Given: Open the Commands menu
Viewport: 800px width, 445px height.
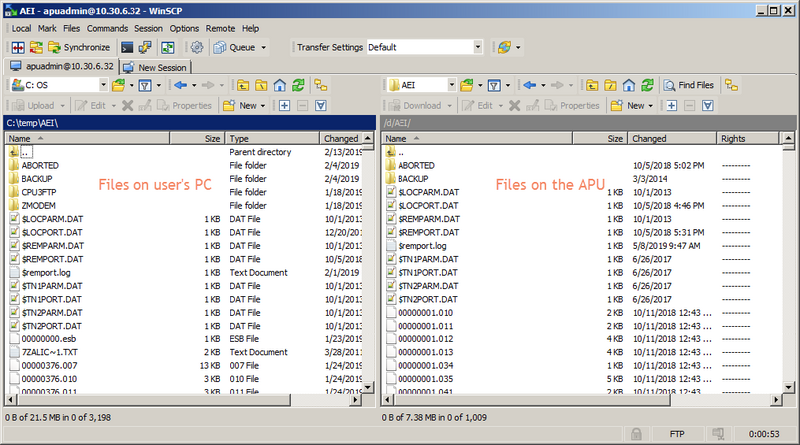Looking at the screenshot, I should pyautogui.click(x=107, y=29).
